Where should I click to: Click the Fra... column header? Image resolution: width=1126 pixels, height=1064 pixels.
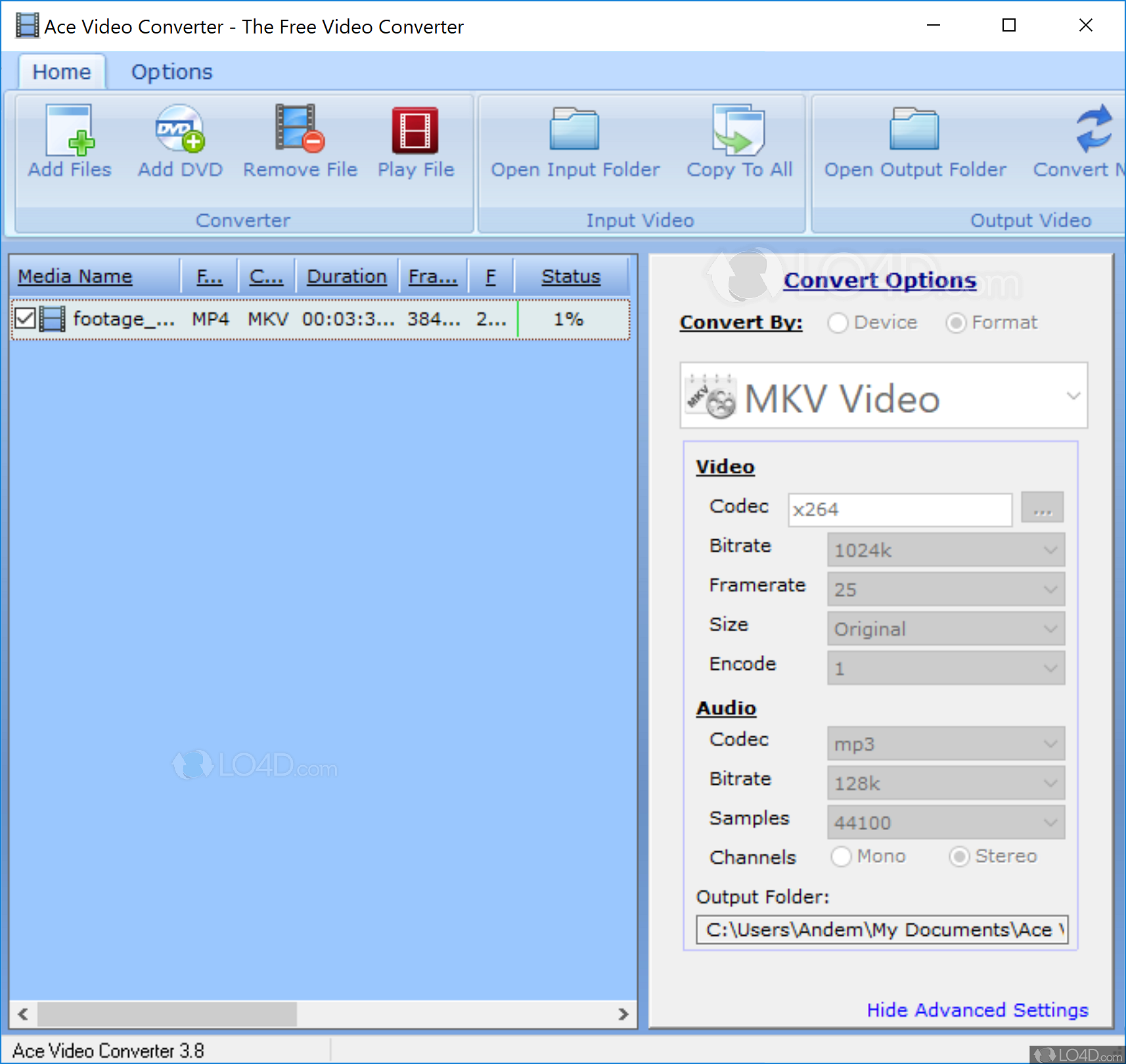click(x=433, y=277)
